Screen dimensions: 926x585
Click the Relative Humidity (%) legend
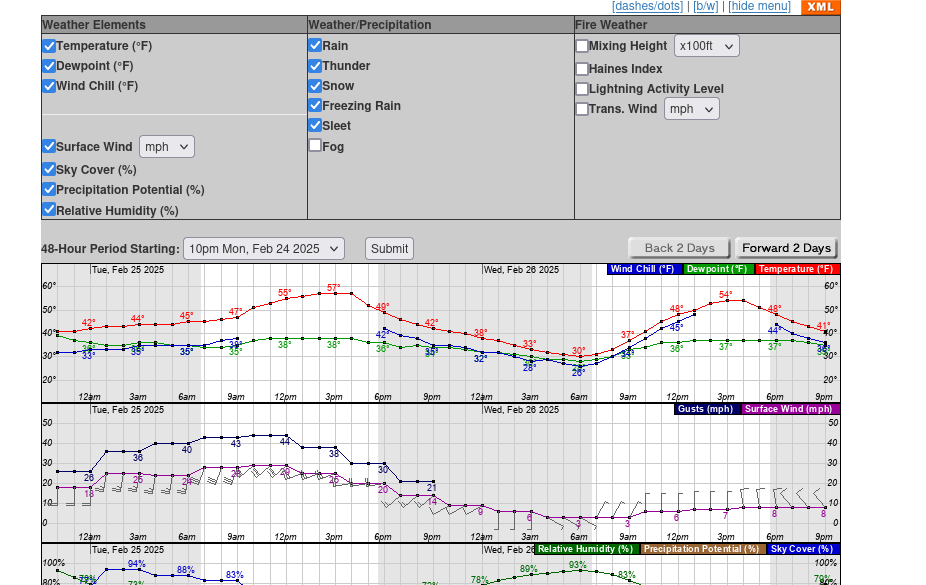pos(585,549)
